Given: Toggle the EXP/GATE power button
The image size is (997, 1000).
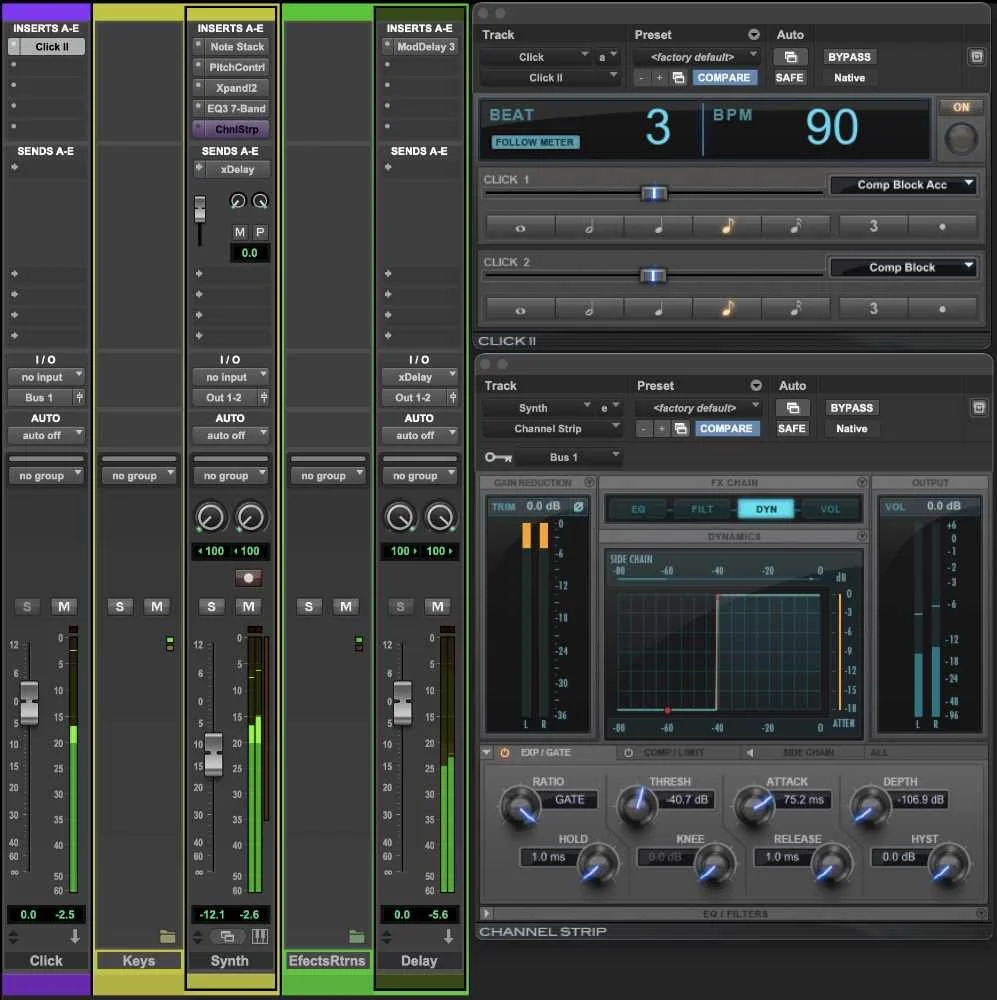Looking at the screenshot, I should [x=505, y=753].
